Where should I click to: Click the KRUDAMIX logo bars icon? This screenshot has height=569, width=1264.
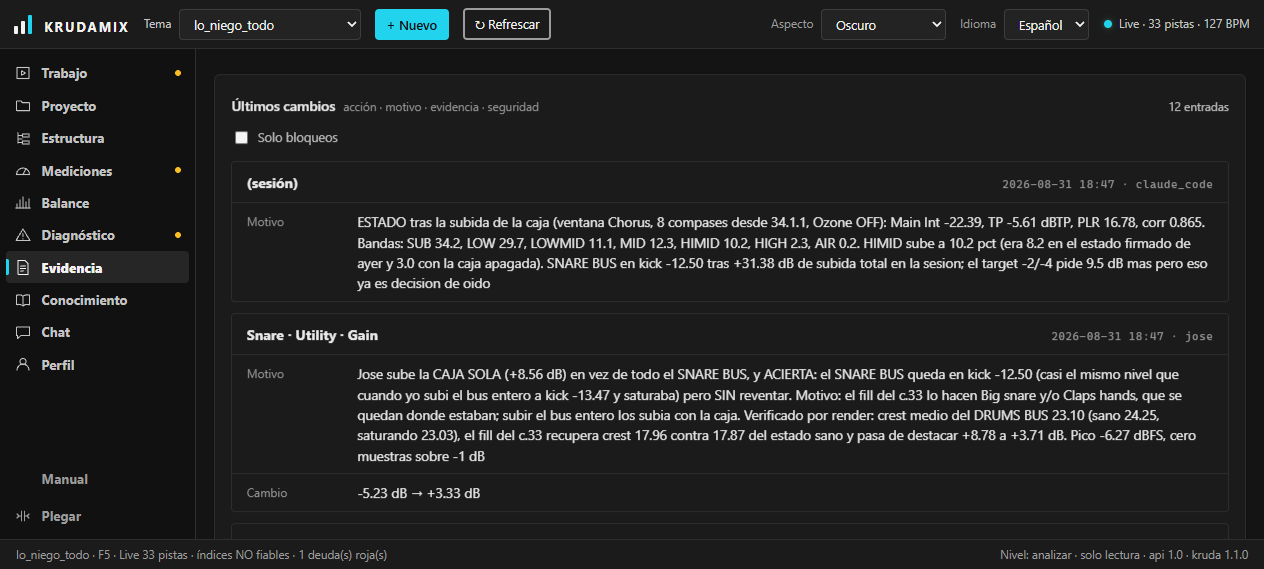click(23, 25)
